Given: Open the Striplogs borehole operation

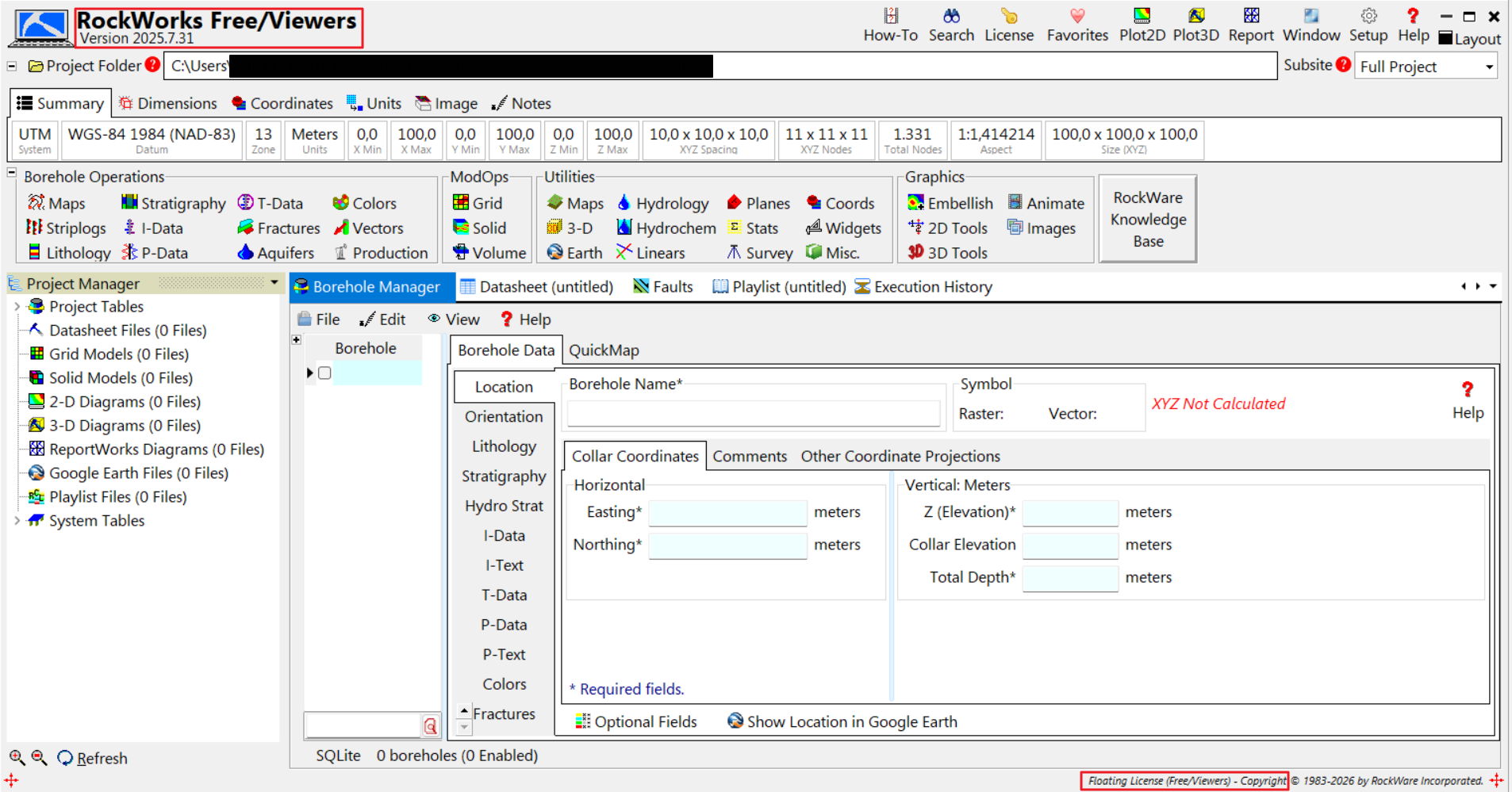Looking at the screenshot, I should 66,228.
